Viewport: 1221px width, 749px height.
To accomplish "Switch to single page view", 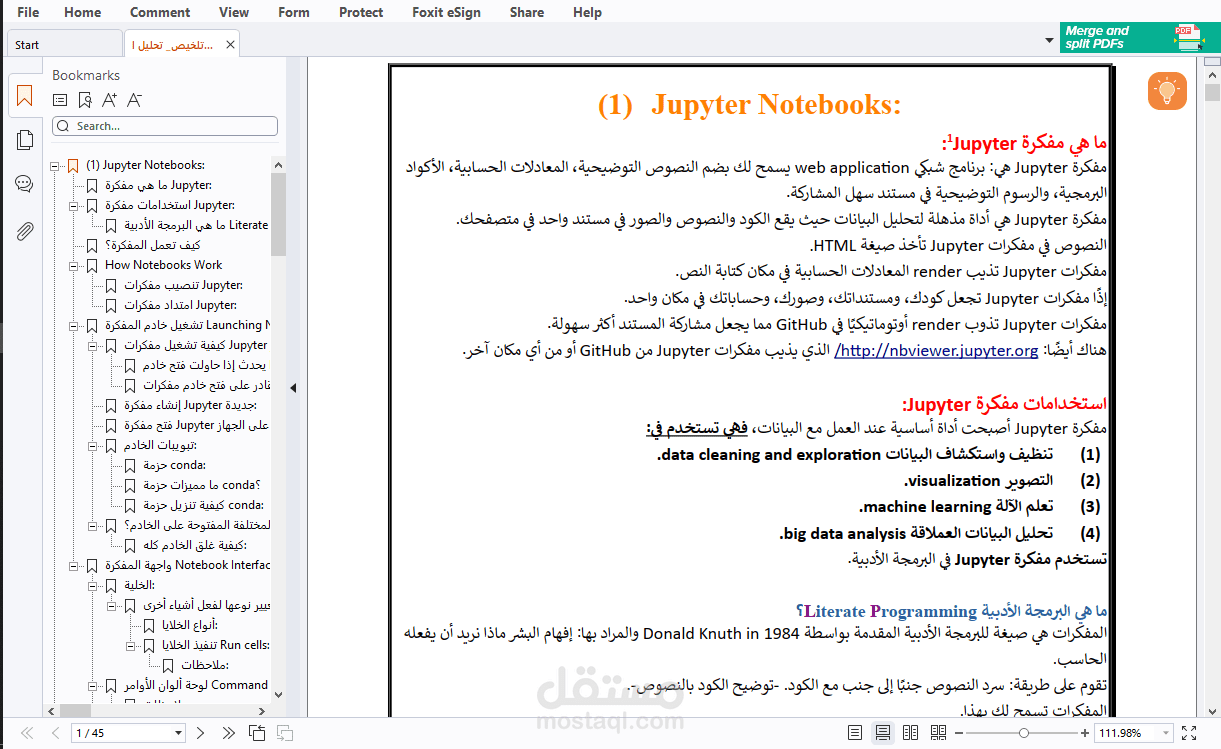I will pyautogui.click(x=855, y=733).
